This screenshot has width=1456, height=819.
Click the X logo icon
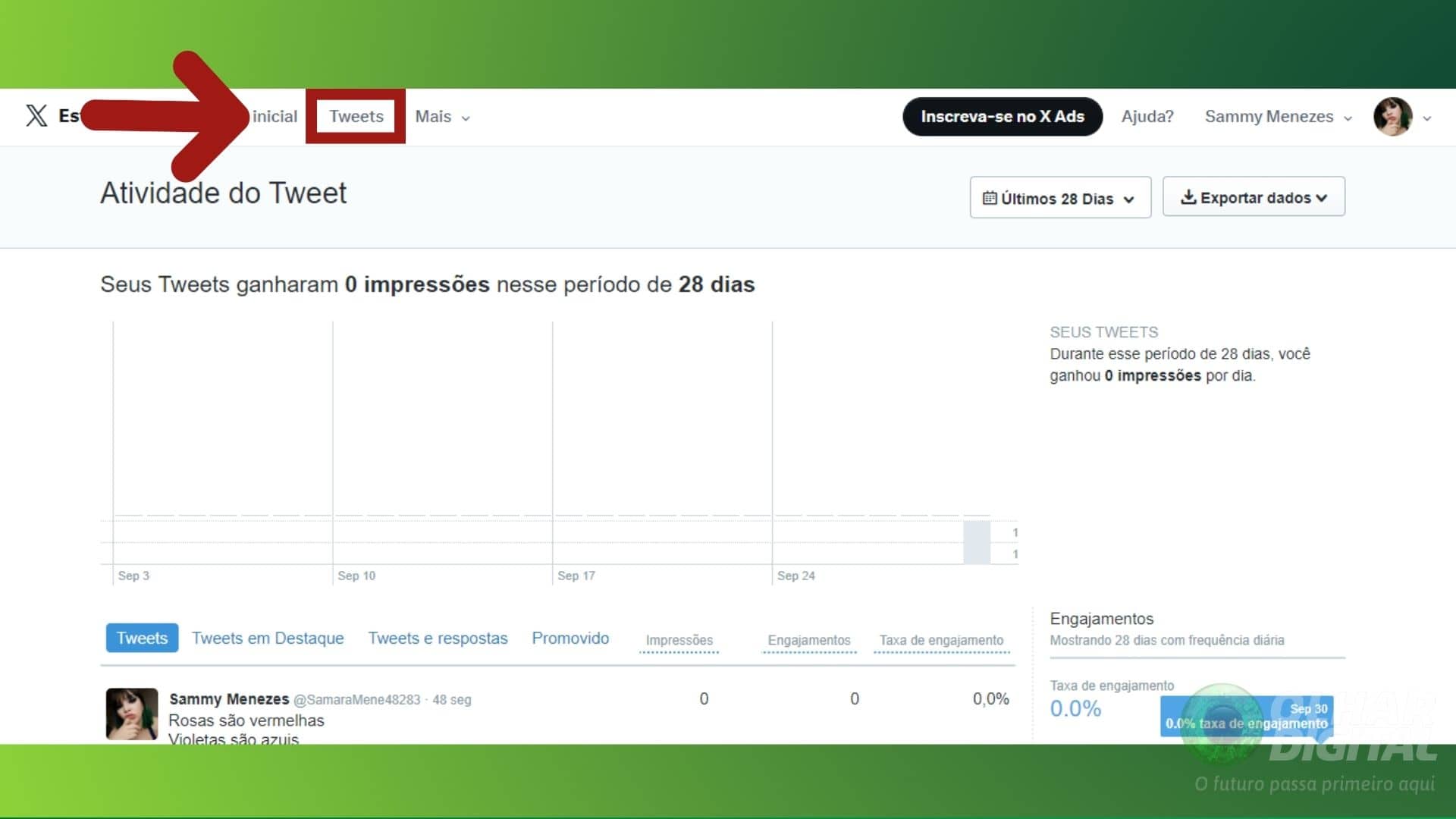[36, 116]
